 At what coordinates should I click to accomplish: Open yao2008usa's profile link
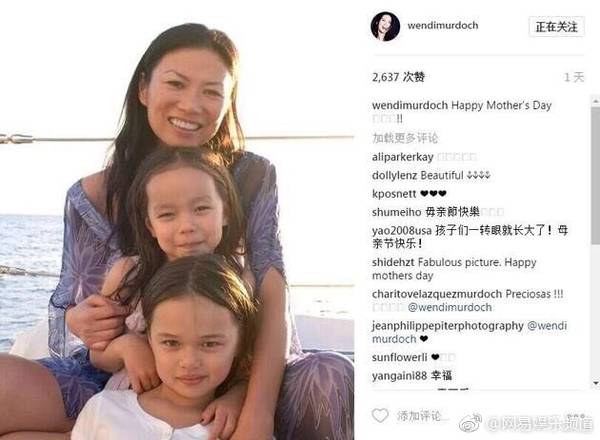point(402,231)
